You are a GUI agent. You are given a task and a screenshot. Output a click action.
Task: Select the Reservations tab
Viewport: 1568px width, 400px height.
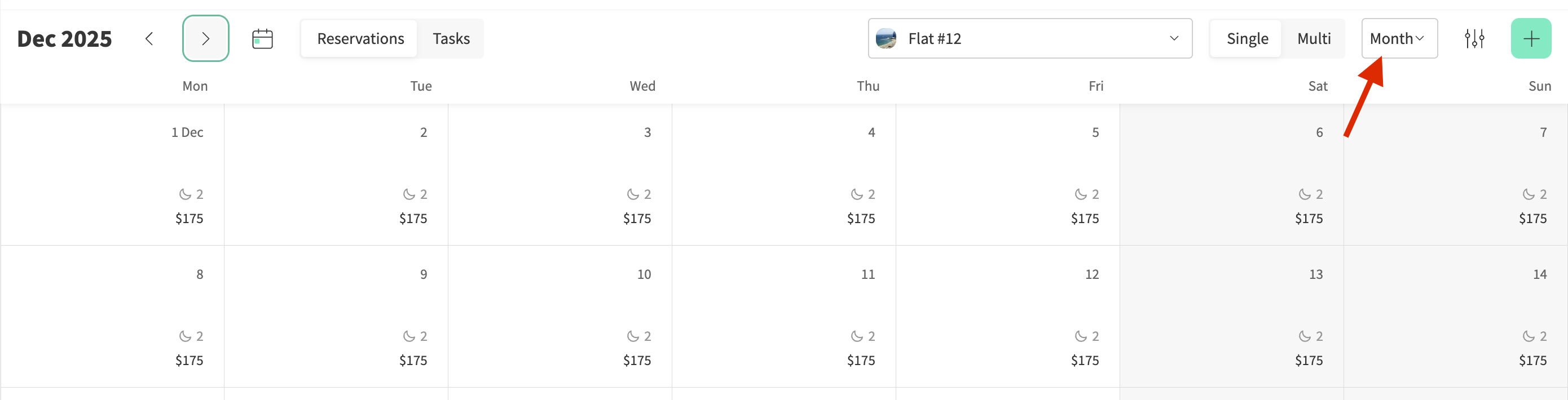pos(360,39)
